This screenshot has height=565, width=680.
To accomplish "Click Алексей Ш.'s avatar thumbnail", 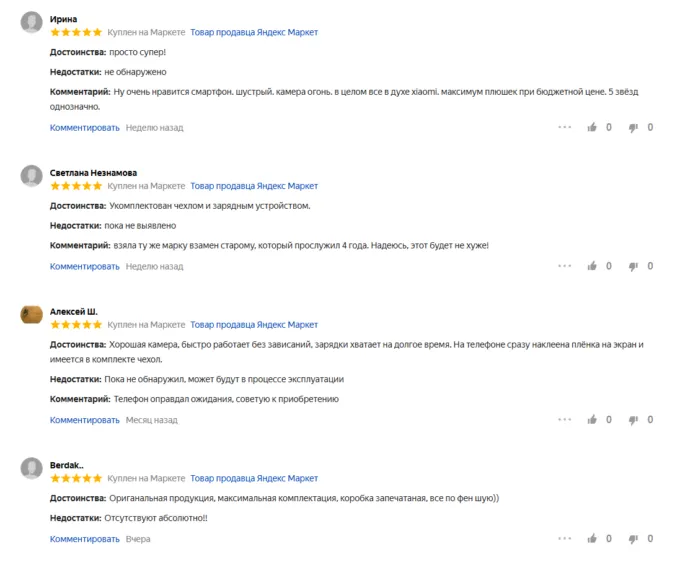I will [x=31, y=315].
